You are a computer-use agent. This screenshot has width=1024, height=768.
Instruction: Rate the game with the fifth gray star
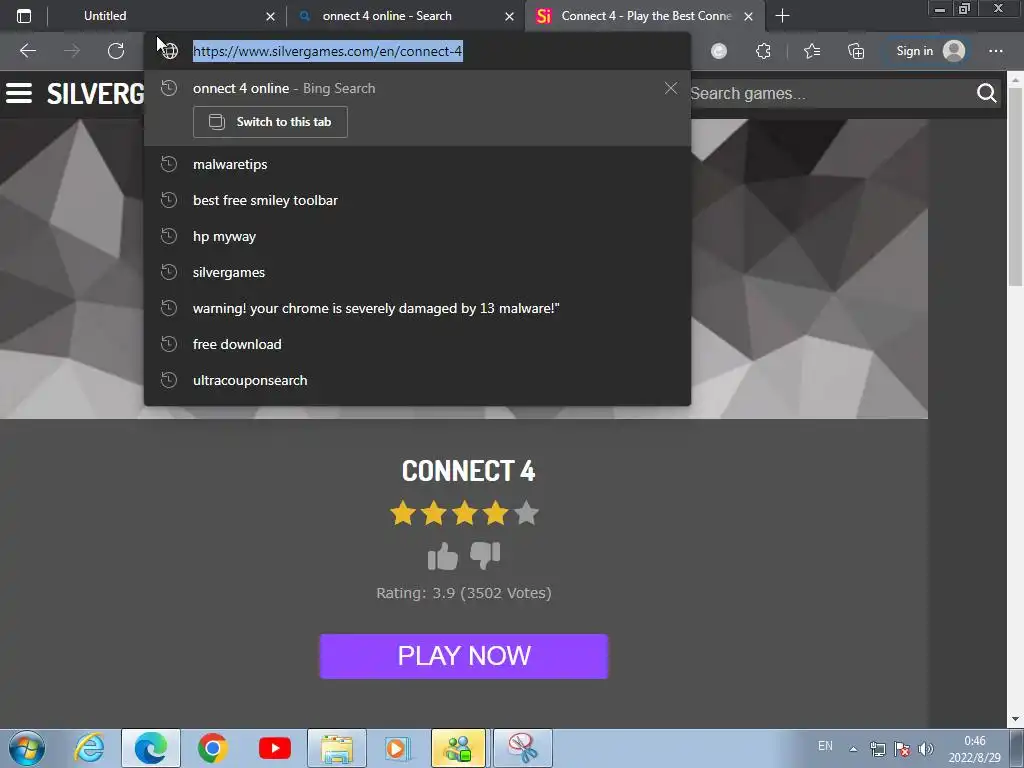coord(526,513)
